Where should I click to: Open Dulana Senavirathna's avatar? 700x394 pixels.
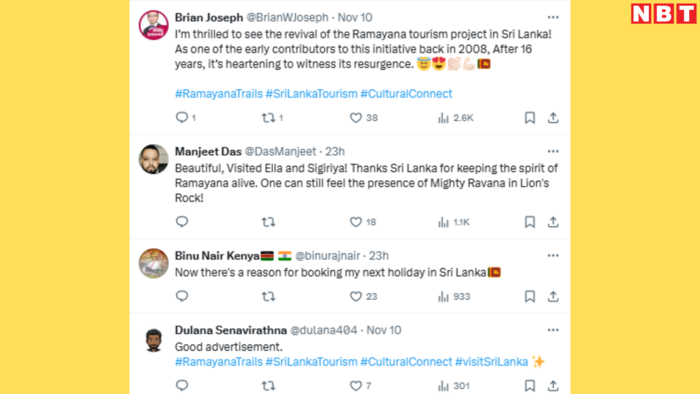(154, 340)
